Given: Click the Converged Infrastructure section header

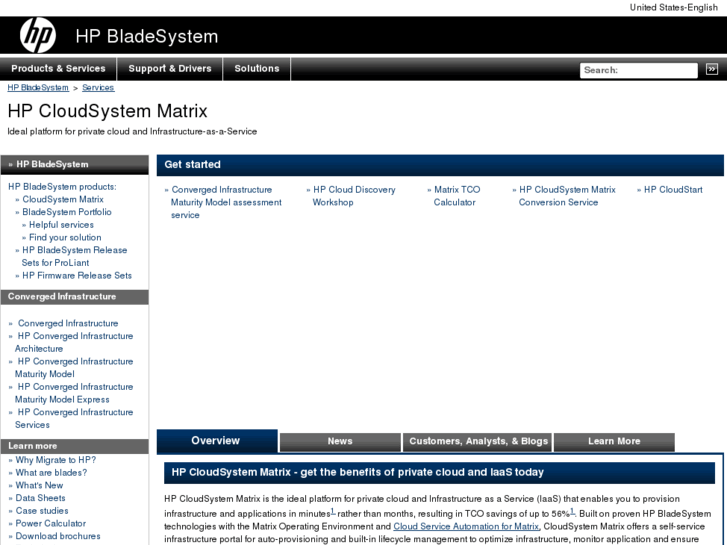Looking at the screenshot, I should pos(75,297).
